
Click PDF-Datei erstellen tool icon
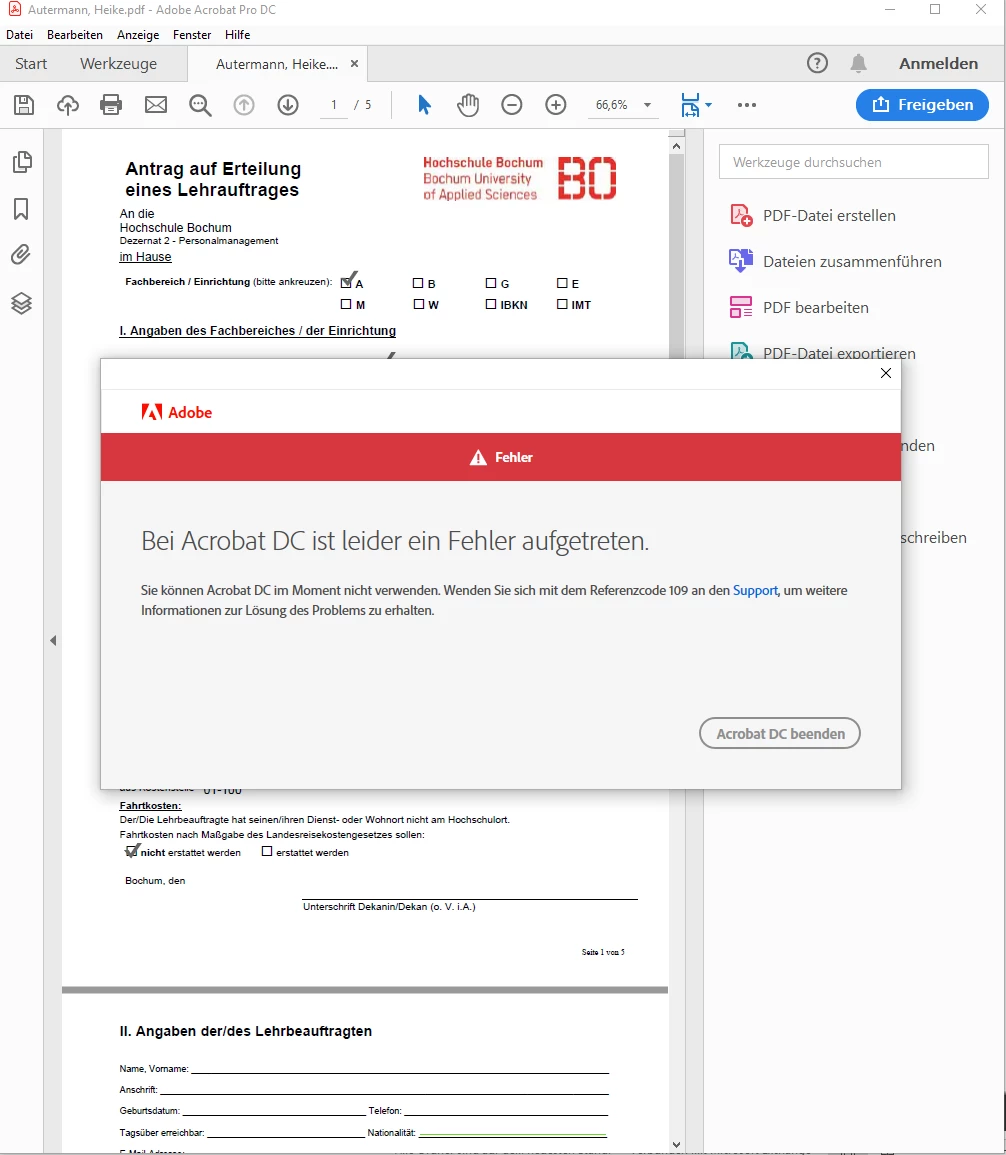741,216
